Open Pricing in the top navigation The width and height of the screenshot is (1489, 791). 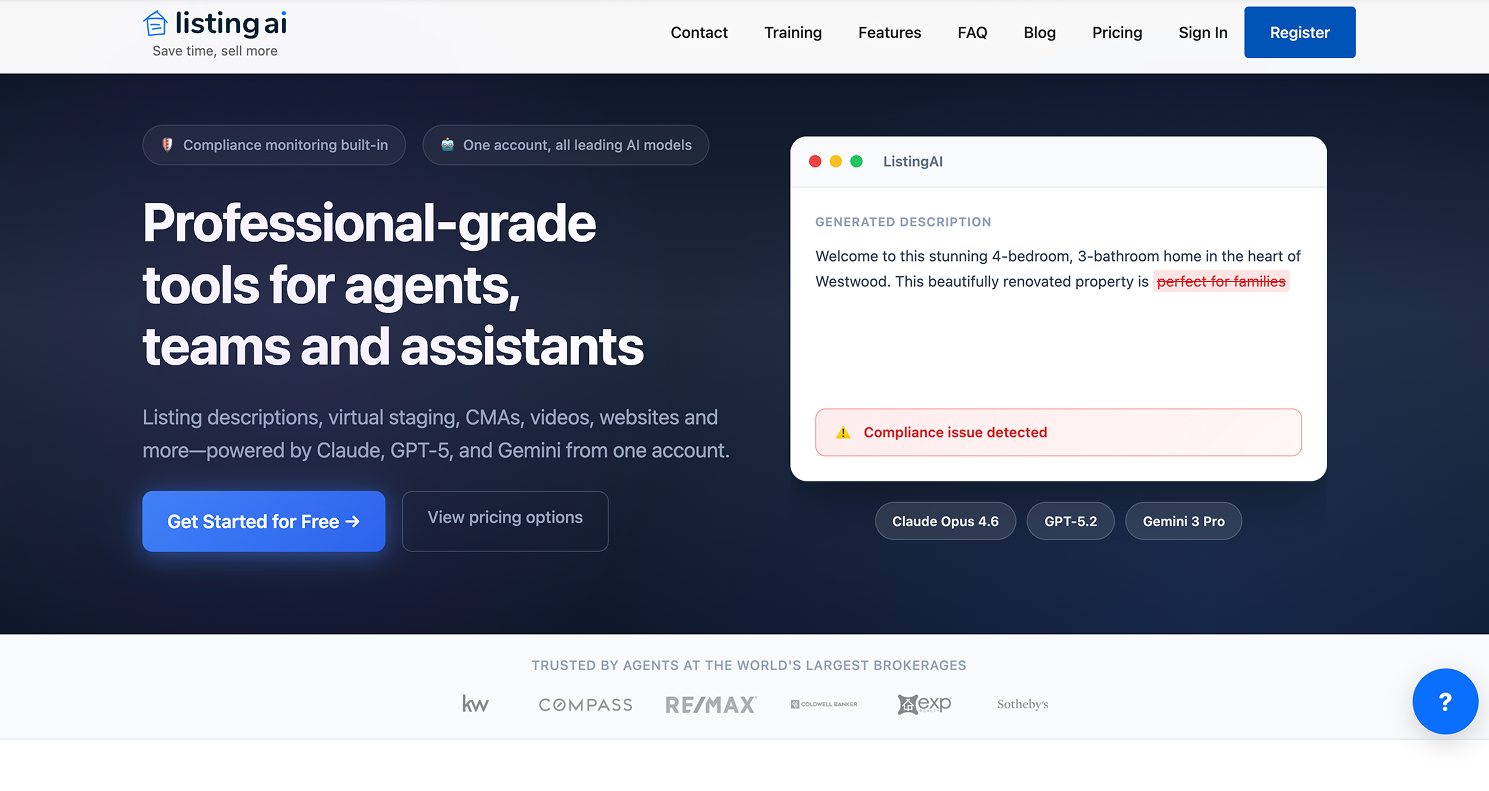1117,32
